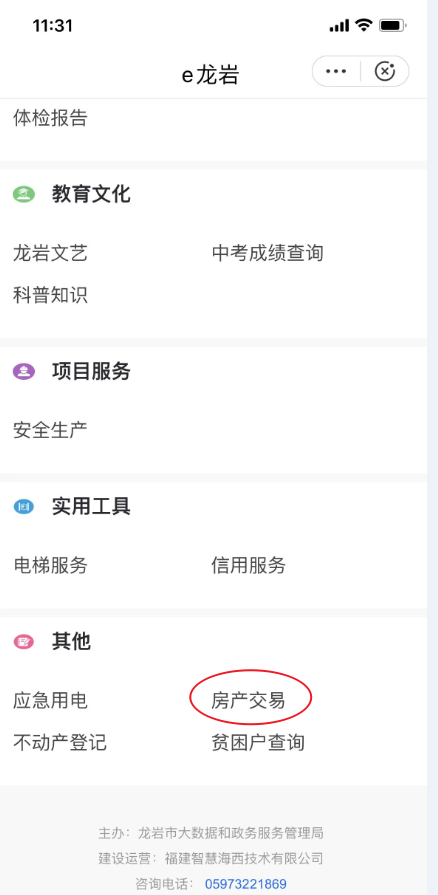The height and width of the screenshot is (895, 438).
Task: Tap the battery indicator icon
Action: point(393,26)
